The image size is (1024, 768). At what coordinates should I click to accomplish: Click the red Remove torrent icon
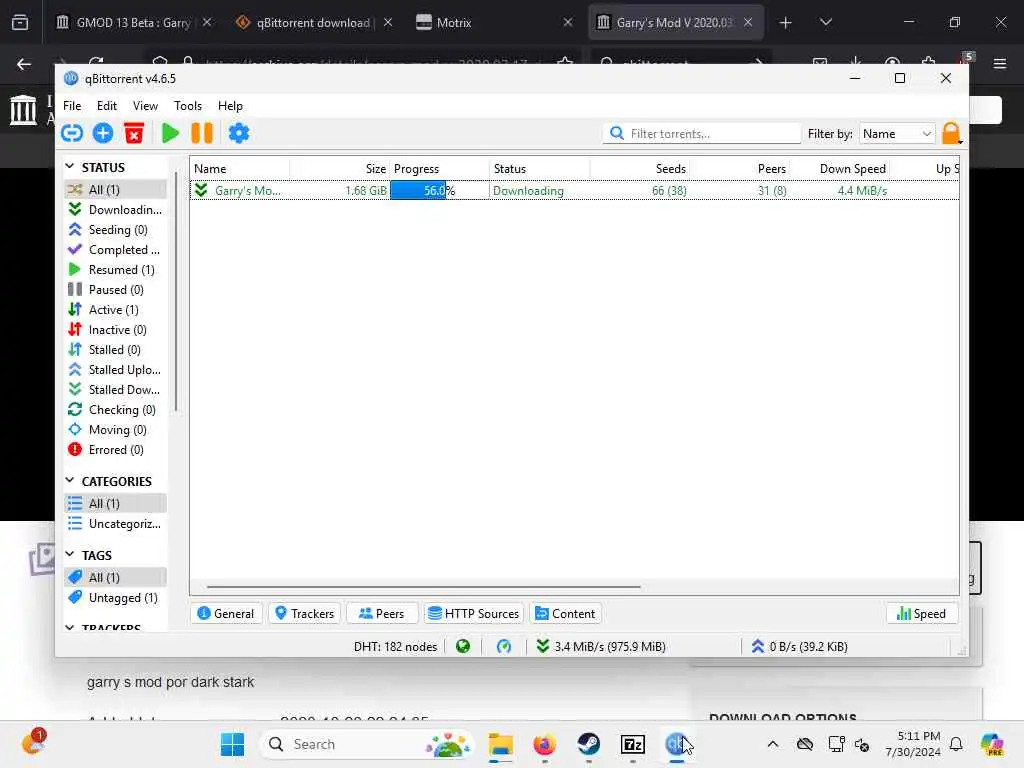(x=134, y=133)
